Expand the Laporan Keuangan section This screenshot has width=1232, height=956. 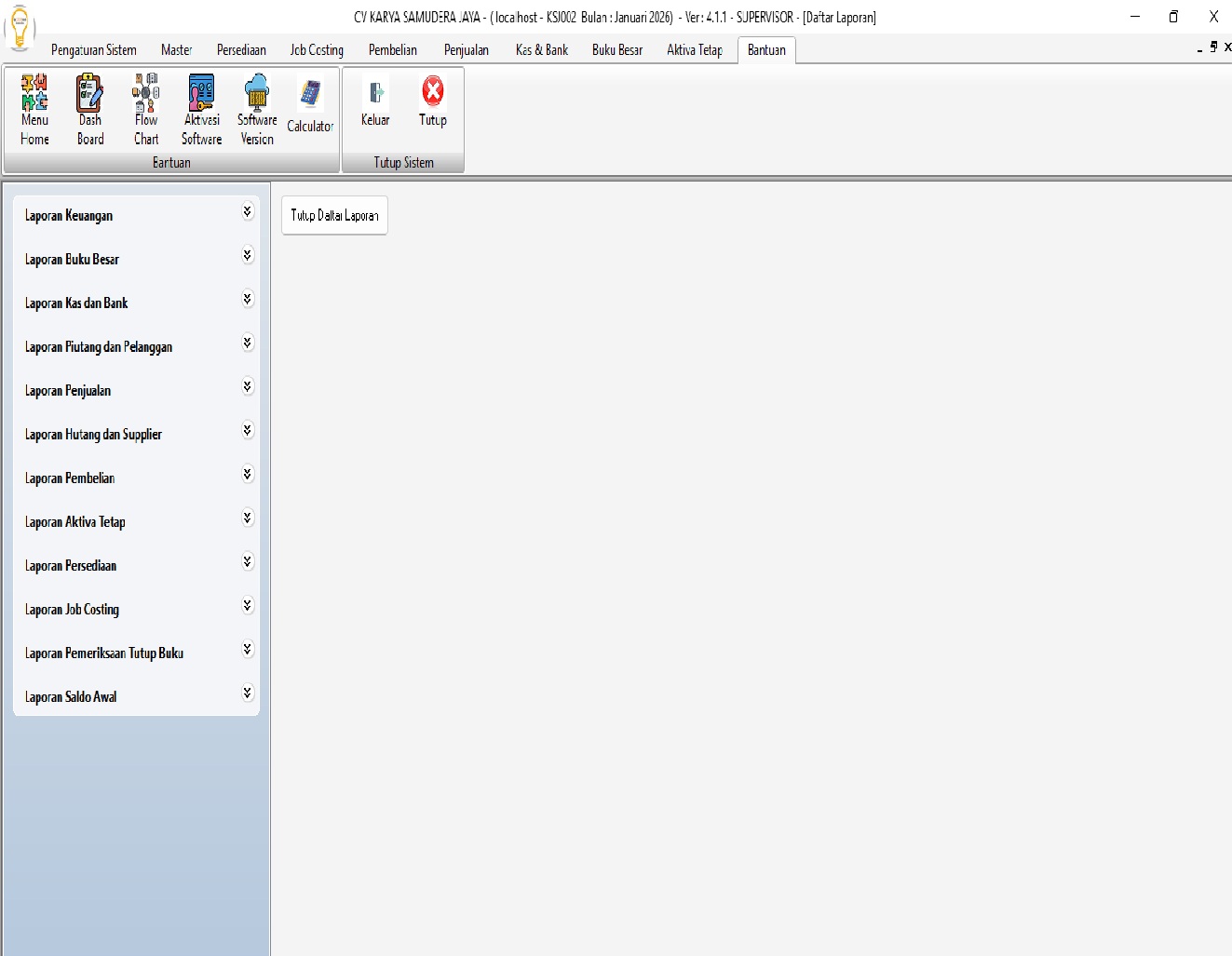248,212
